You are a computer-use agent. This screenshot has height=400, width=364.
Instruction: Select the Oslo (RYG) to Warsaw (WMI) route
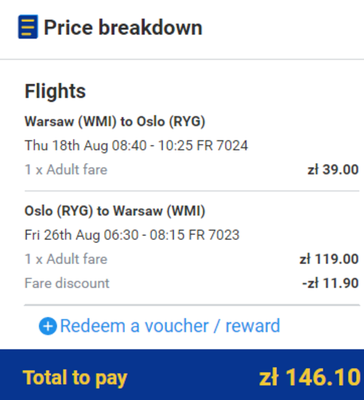click(115, 211)
